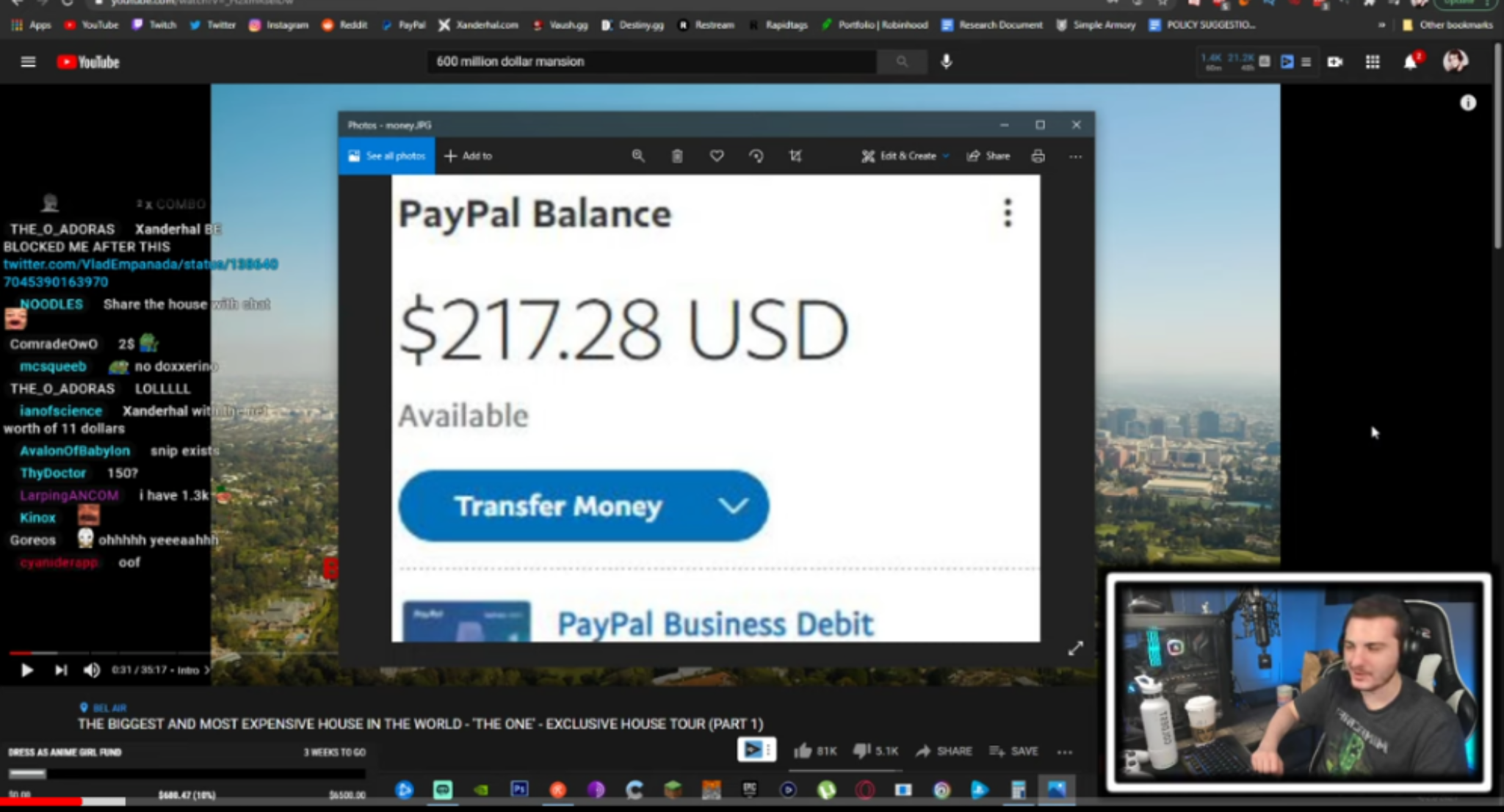This screenshot has width=1504, height=812.
Task: Open Epic Games launcher from taskbar
Action: (749, 789)
